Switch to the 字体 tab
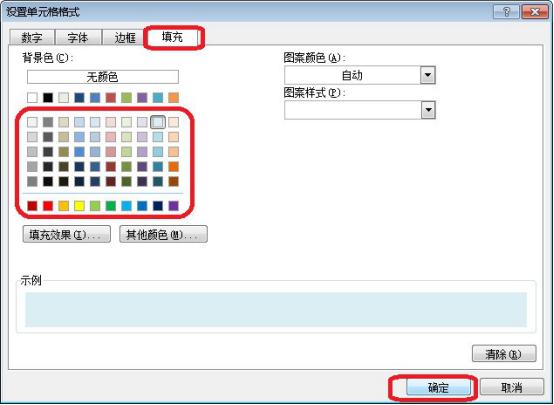Viewport: 554px width, 405px height. (78, 37)
